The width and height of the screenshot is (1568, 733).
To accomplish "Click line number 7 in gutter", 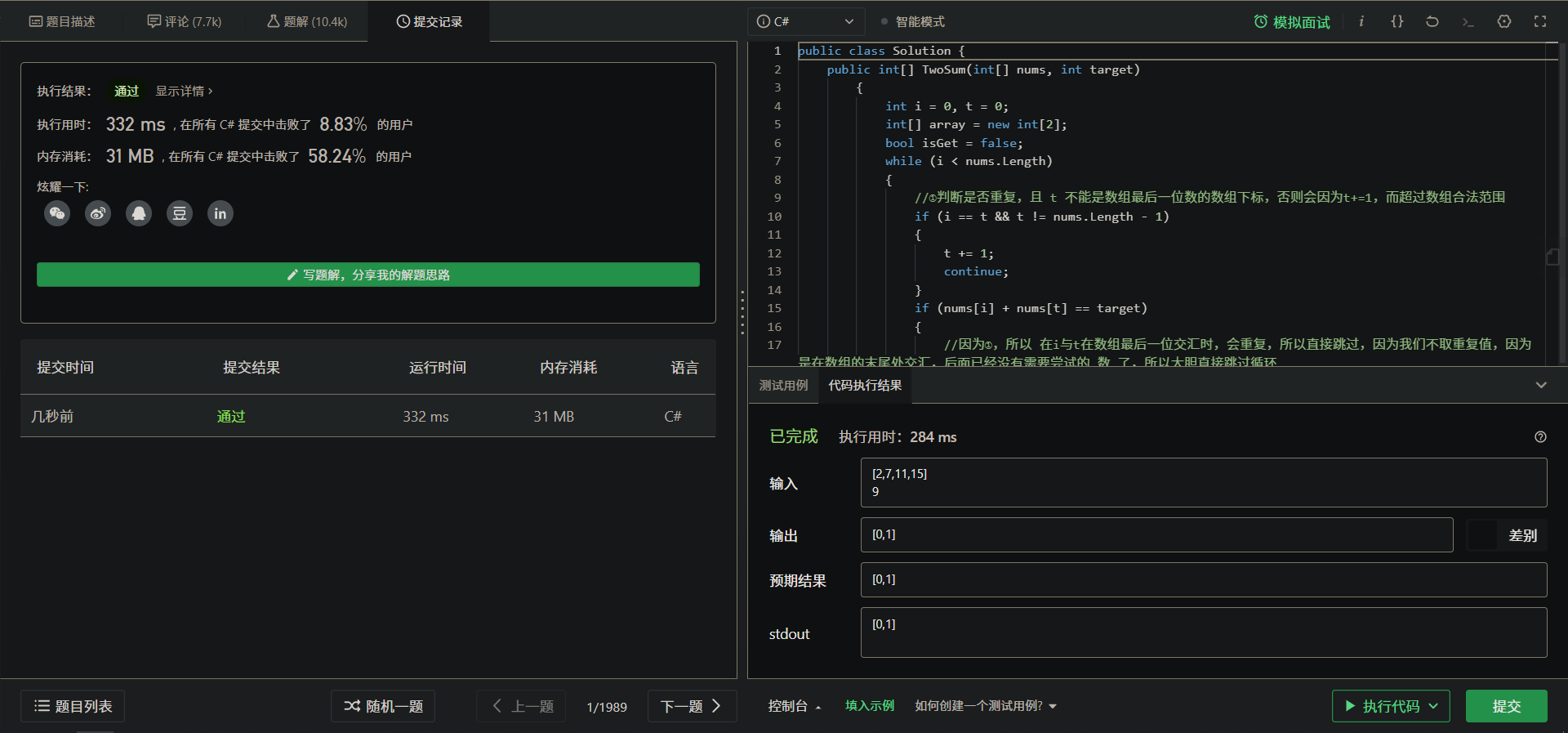I will [777, 161].
